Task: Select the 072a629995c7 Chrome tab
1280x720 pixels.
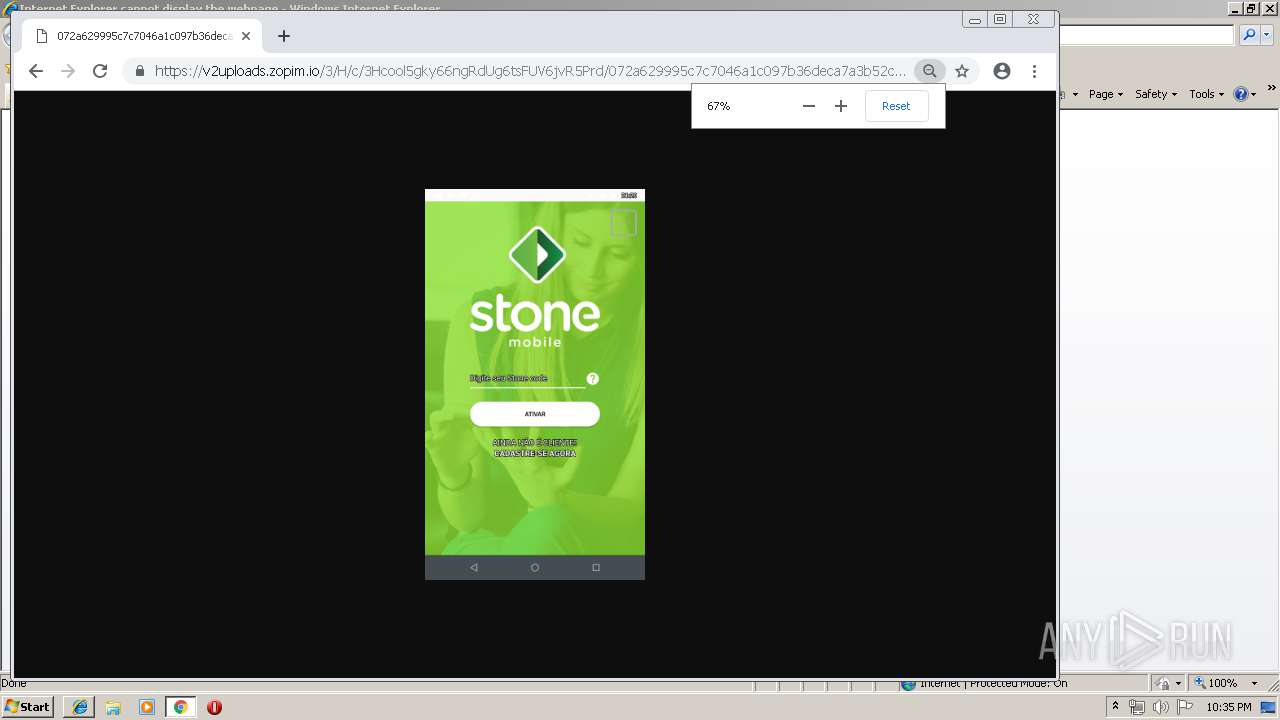Action: [140, 36]
